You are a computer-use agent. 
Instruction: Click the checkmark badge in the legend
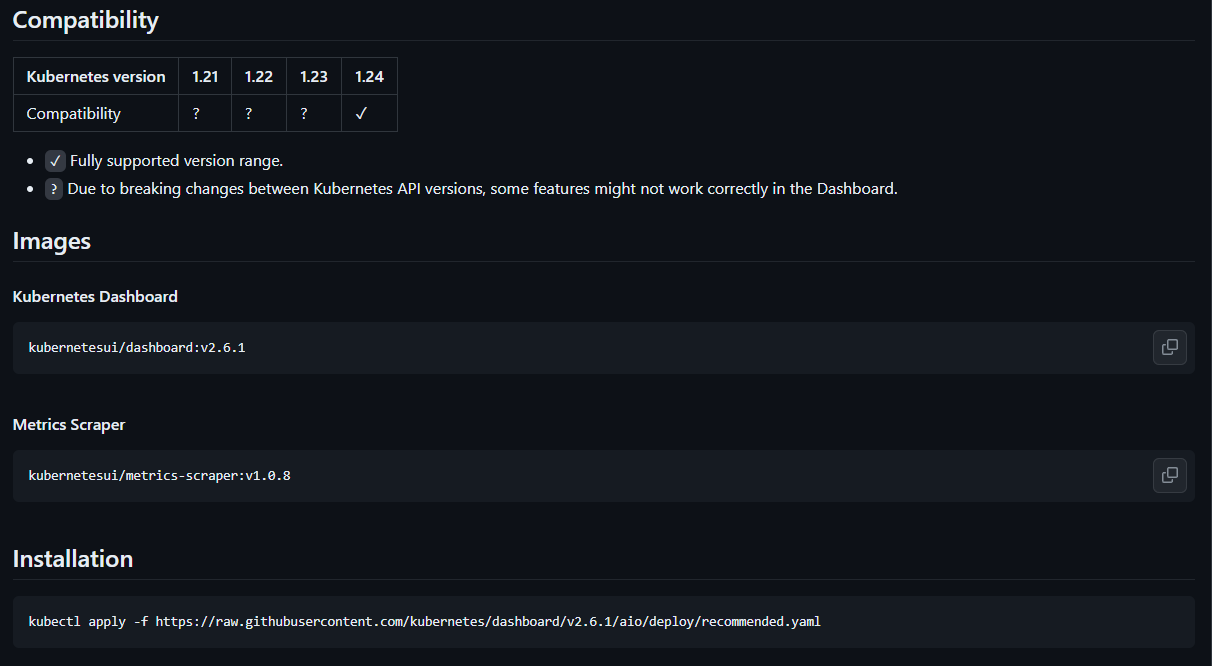pos(55,161)
